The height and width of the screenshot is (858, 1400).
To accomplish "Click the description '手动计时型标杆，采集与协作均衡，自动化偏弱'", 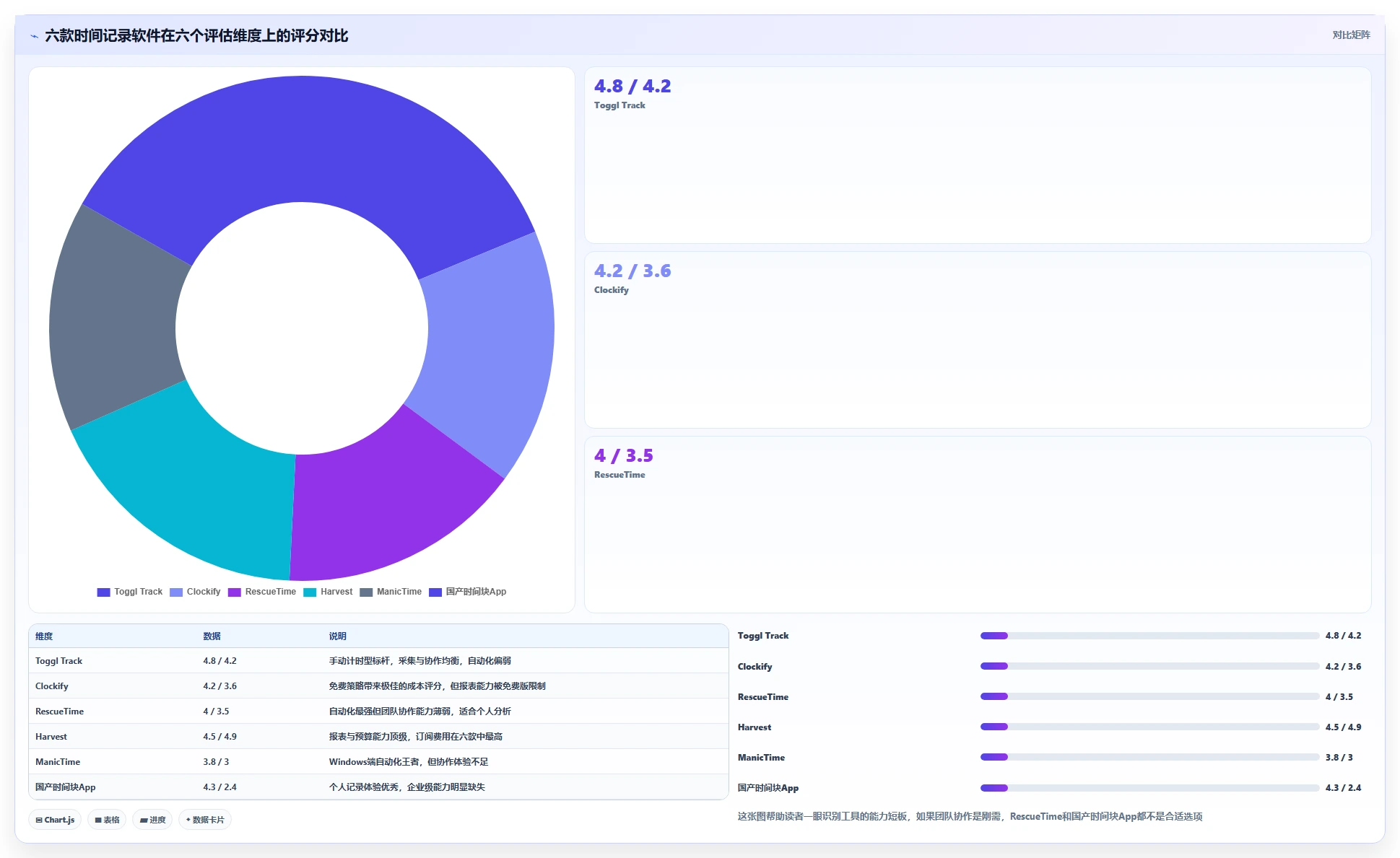I will [420, 661].
